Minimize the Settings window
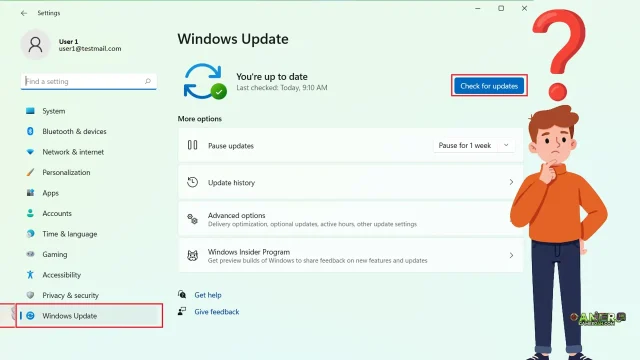Image resolution: width=640 pixels, height=360 pixels. click(478, 8)
